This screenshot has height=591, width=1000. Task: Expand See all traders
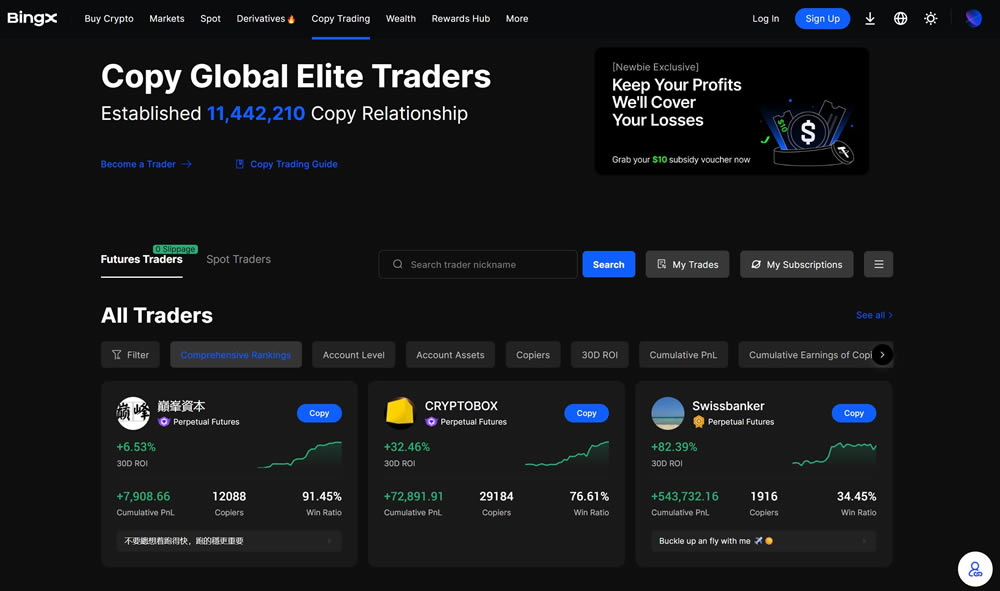coord(873,315)
